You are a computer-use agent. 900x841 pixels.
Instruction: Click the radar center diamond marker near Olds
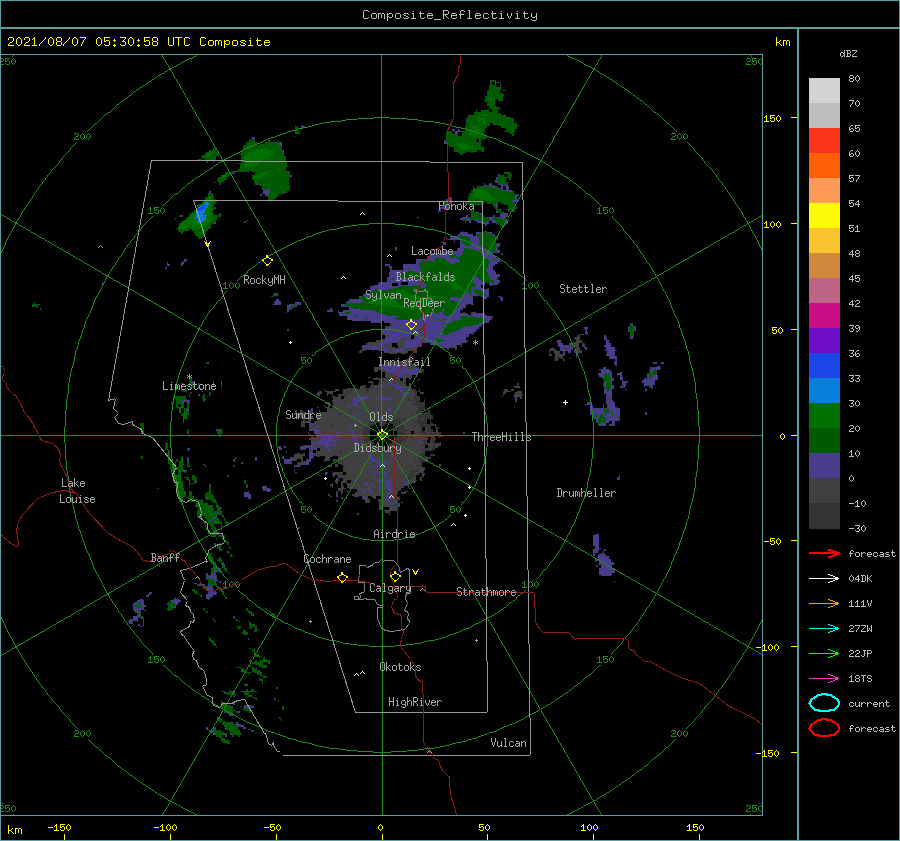(x=382, y=435)
